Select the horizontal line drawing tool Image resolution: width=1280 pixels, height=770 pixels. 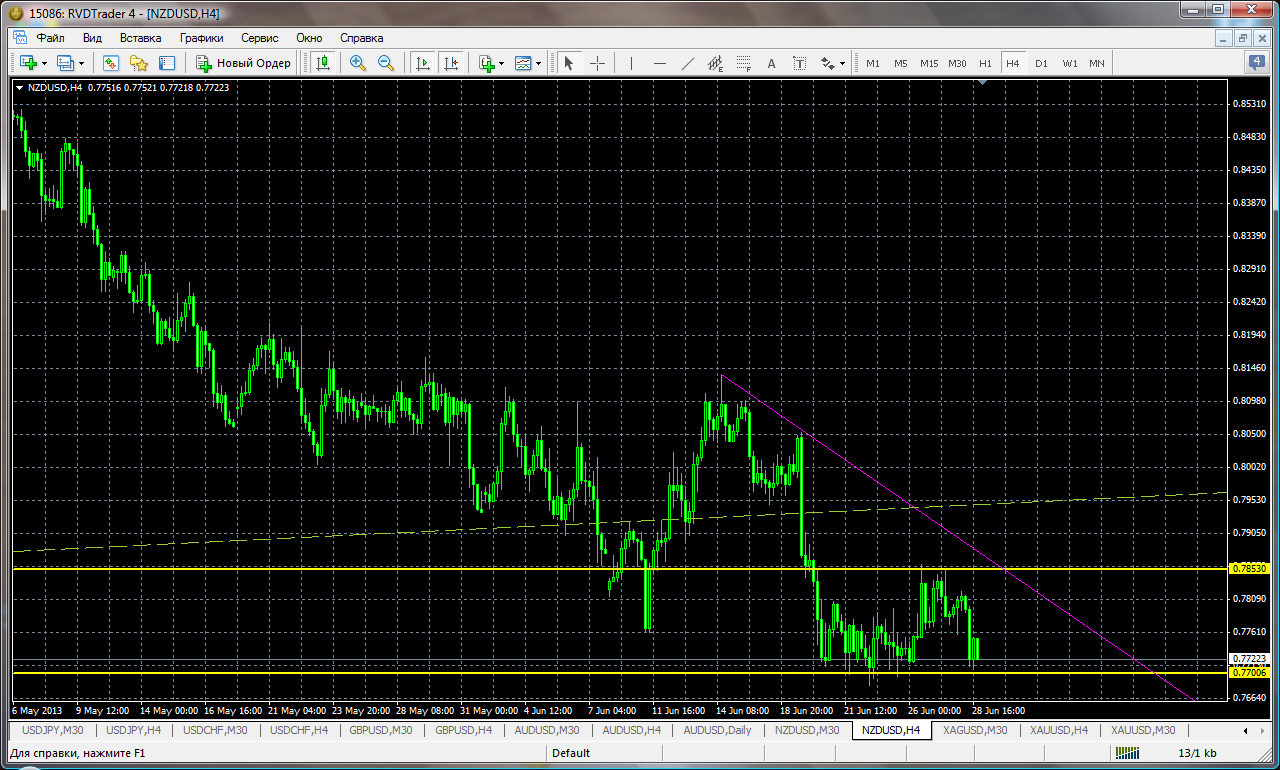point(660,63)
